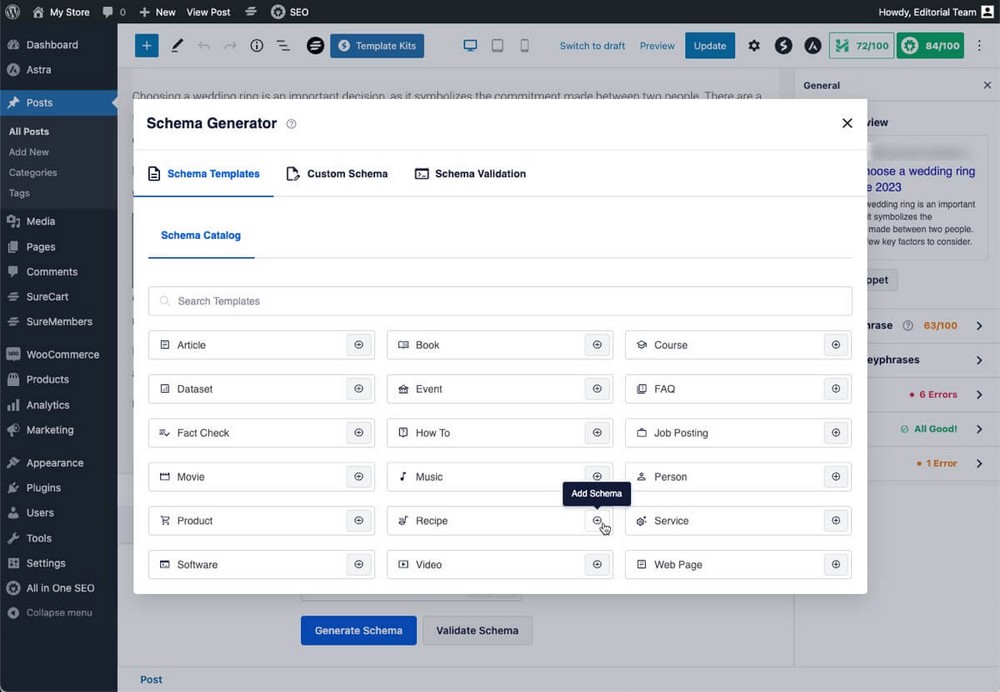The image size is (1000, 692).
Task: Go to Dashboard in sidebar
Action: click(59, 45)
